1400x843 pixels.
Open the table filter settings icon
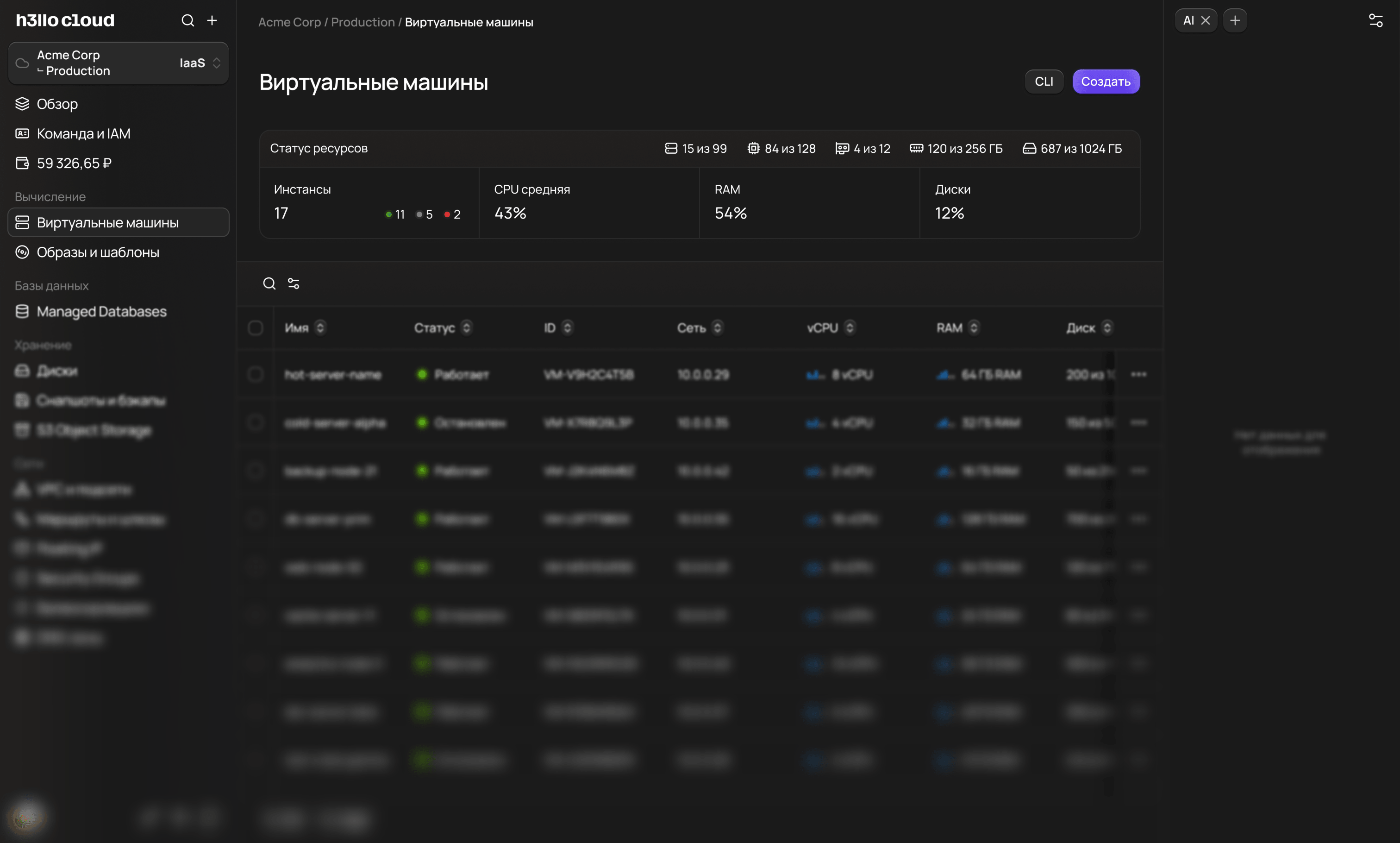[x=294, y=283]
